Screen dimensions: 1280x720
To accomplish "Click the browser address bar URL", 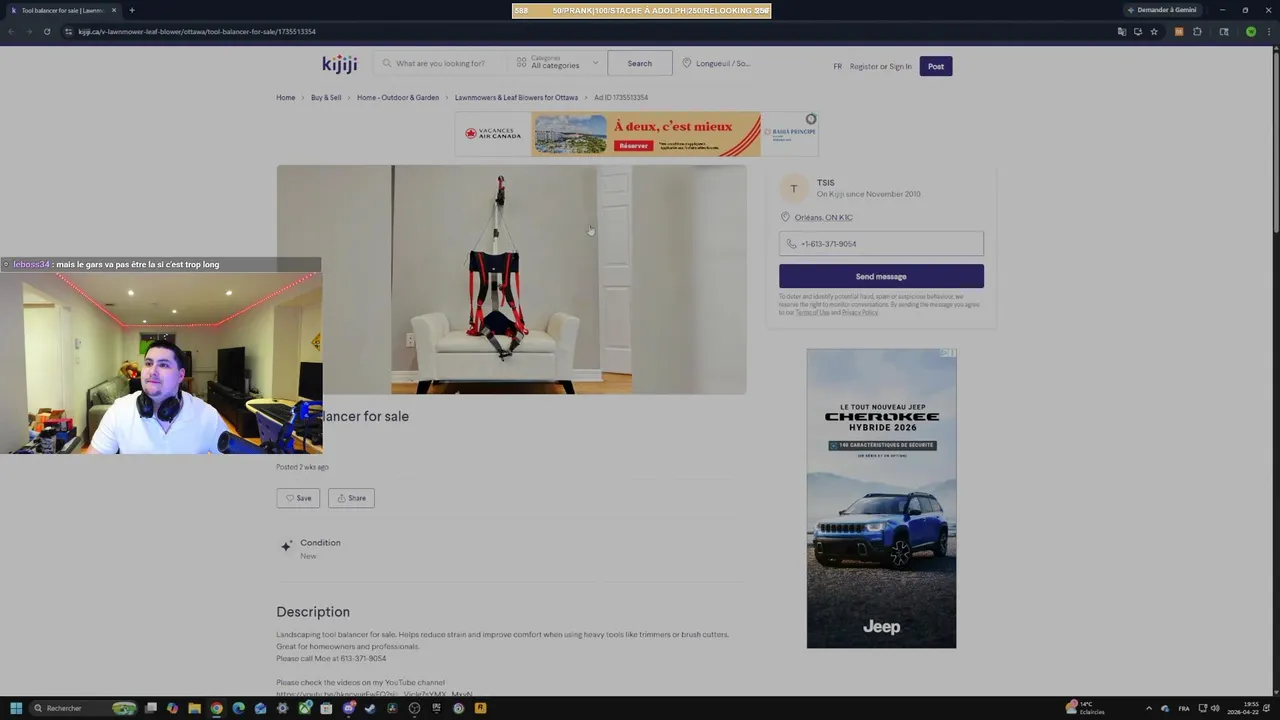I will (197, 31).
